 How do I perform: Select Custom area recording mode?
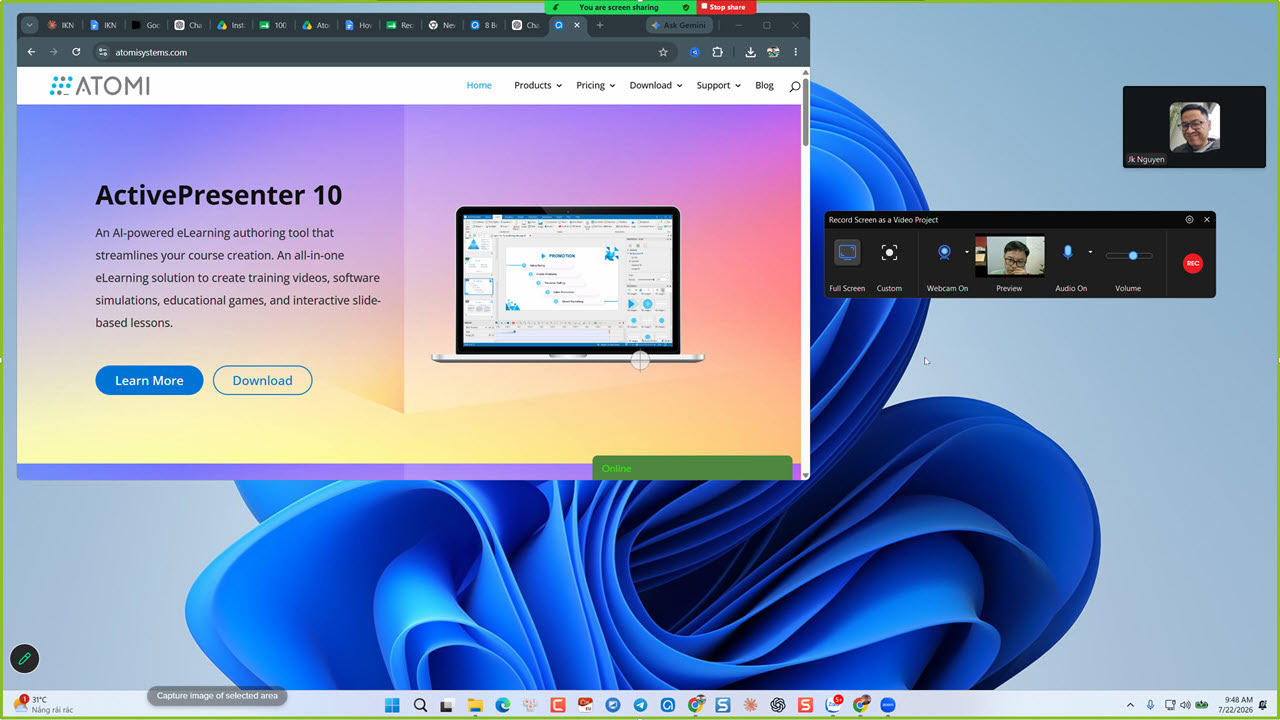point(889,252)
